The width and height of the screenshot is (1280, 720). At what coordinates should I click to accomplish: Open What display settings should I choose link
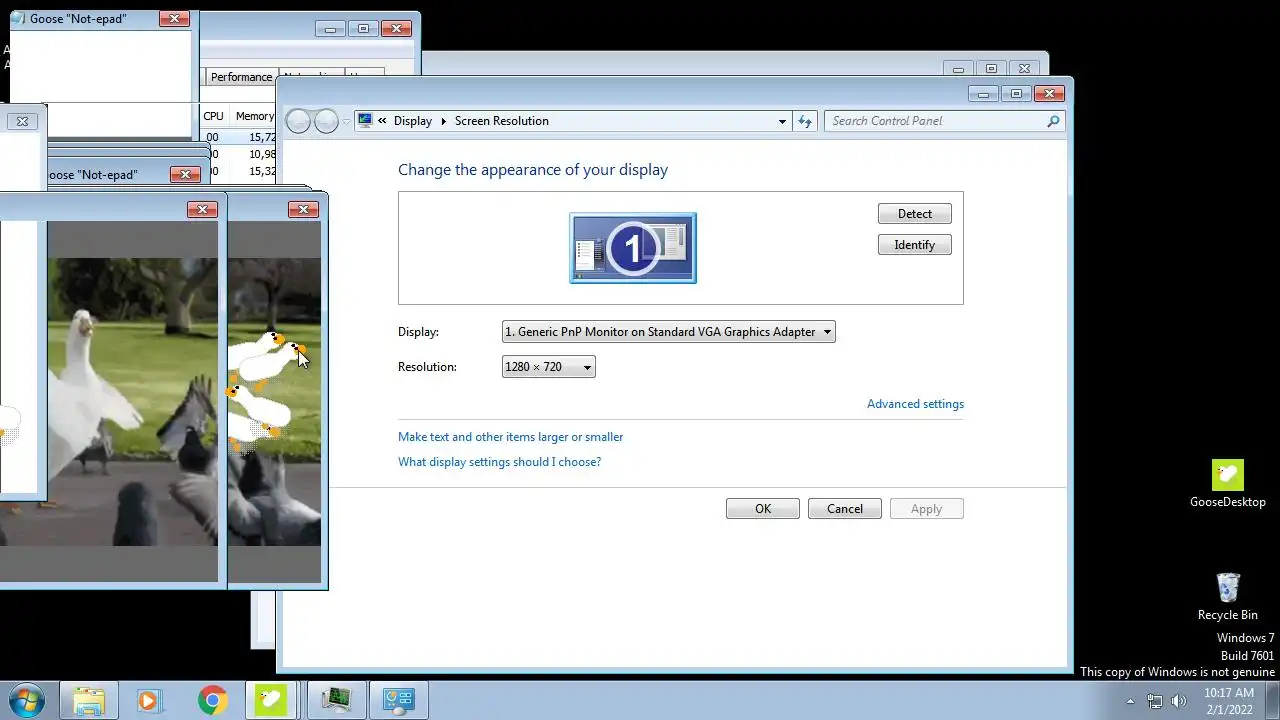click(x=499, y=462)
